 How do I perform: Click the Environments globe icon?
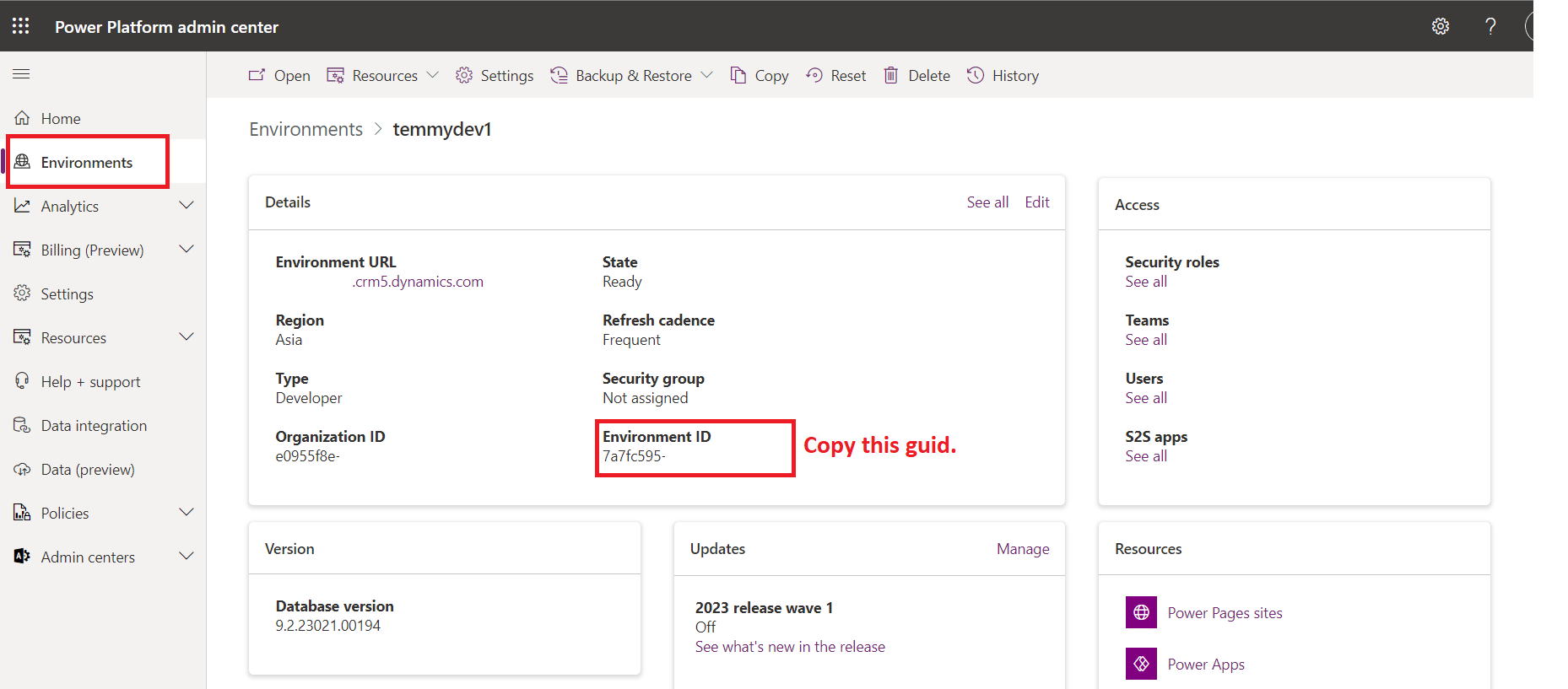(x=22, y=162)
